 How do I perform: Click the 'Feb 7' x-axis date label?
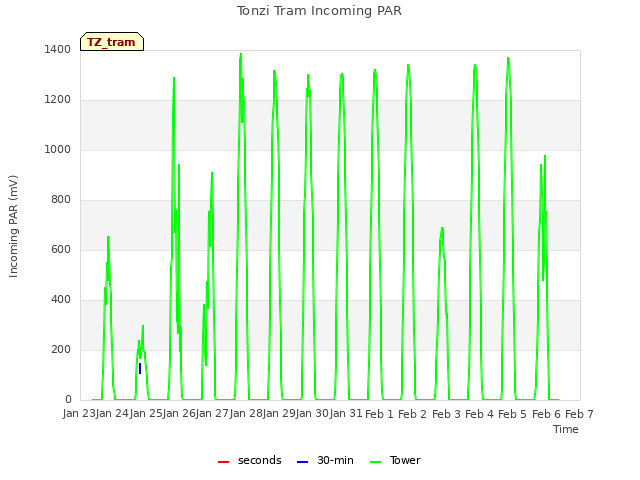pos(579,414)
